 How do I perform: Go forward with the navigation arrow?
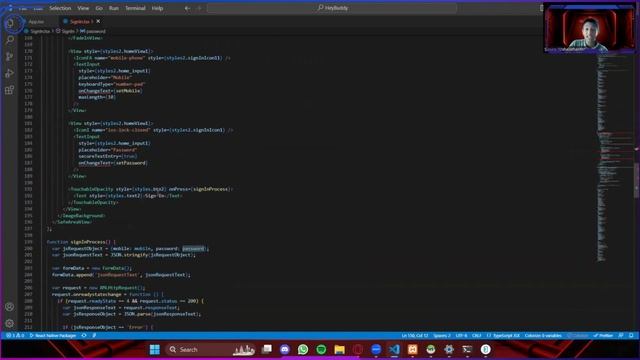point(199,8)
